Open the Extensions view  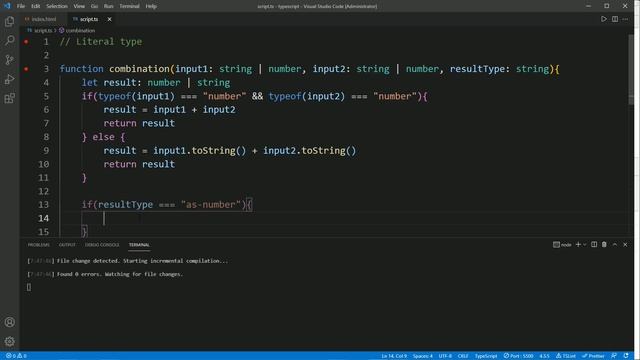9,98
